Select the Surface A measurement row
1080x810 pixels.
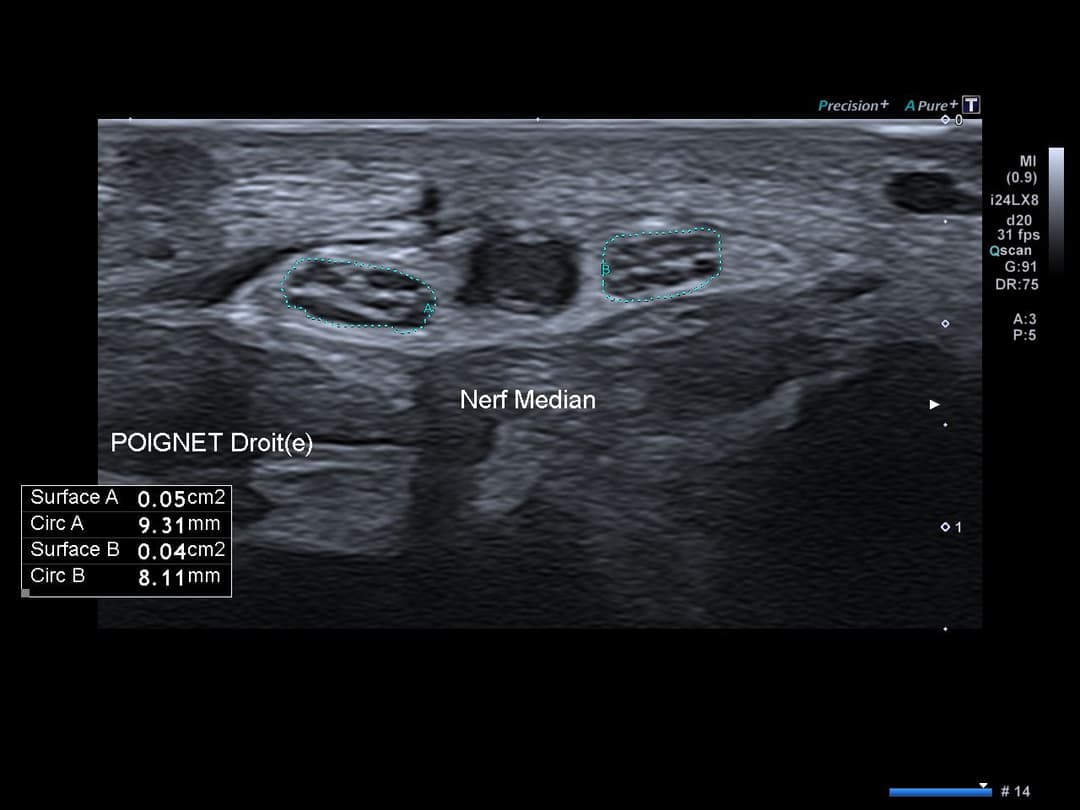coord(126,498)
